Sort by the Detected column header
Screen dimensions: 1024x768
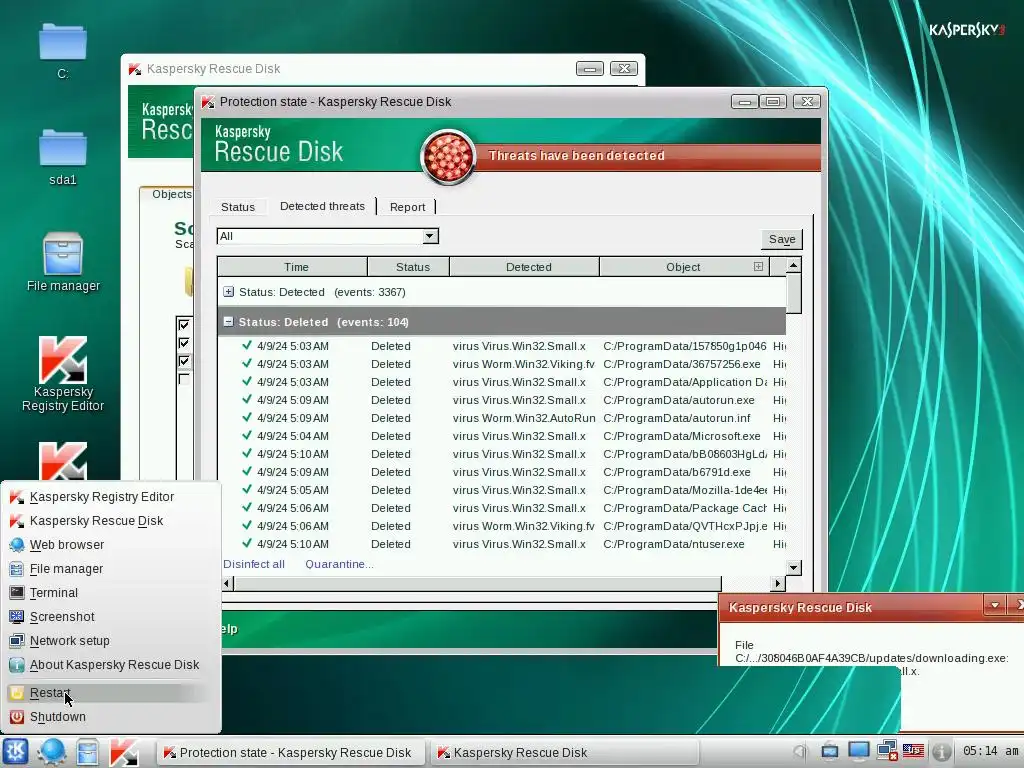pyautogui.click(x=524, y=267)
